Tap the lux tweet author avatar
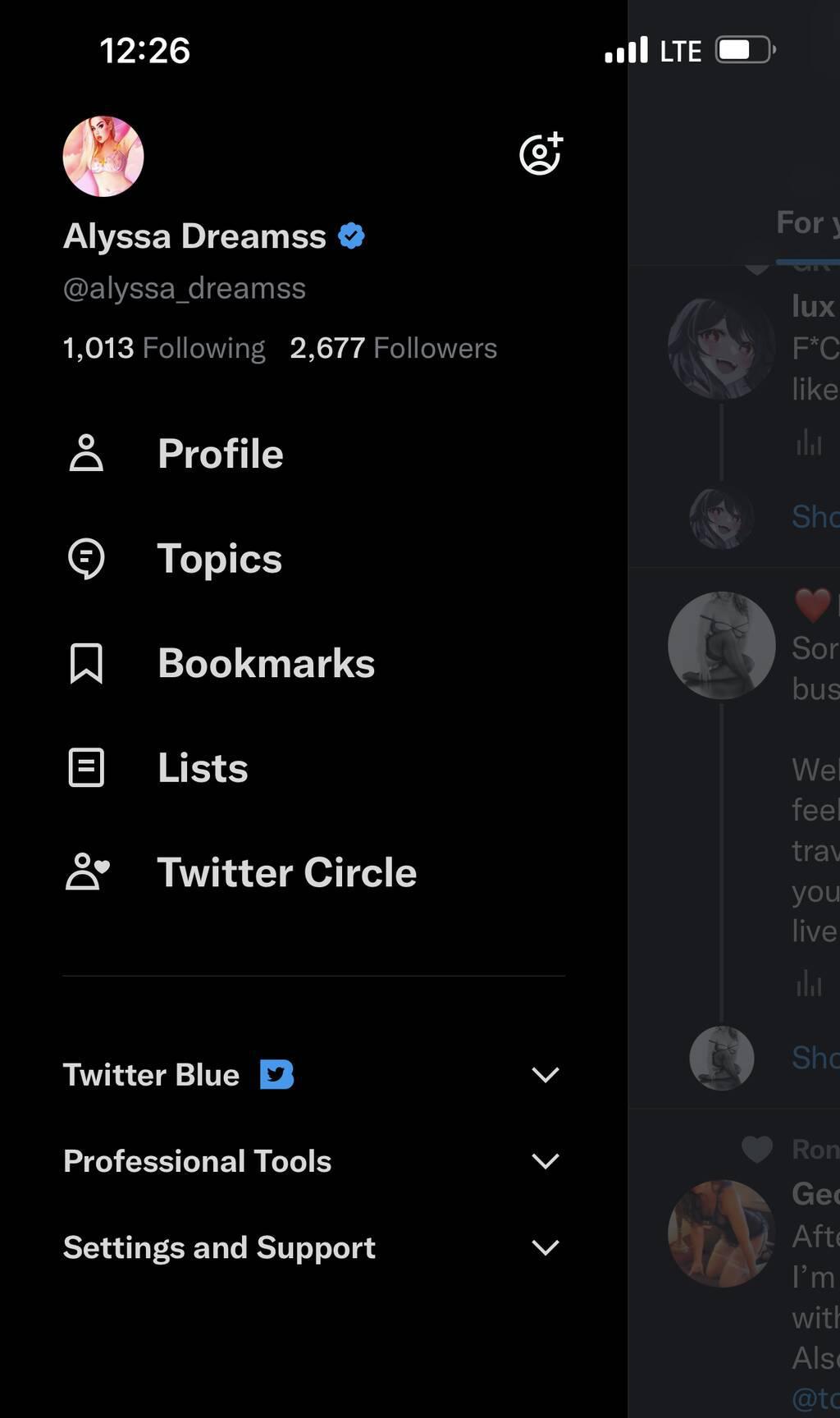This screenshot has height=1418, width=840. [x=721, y=349]
